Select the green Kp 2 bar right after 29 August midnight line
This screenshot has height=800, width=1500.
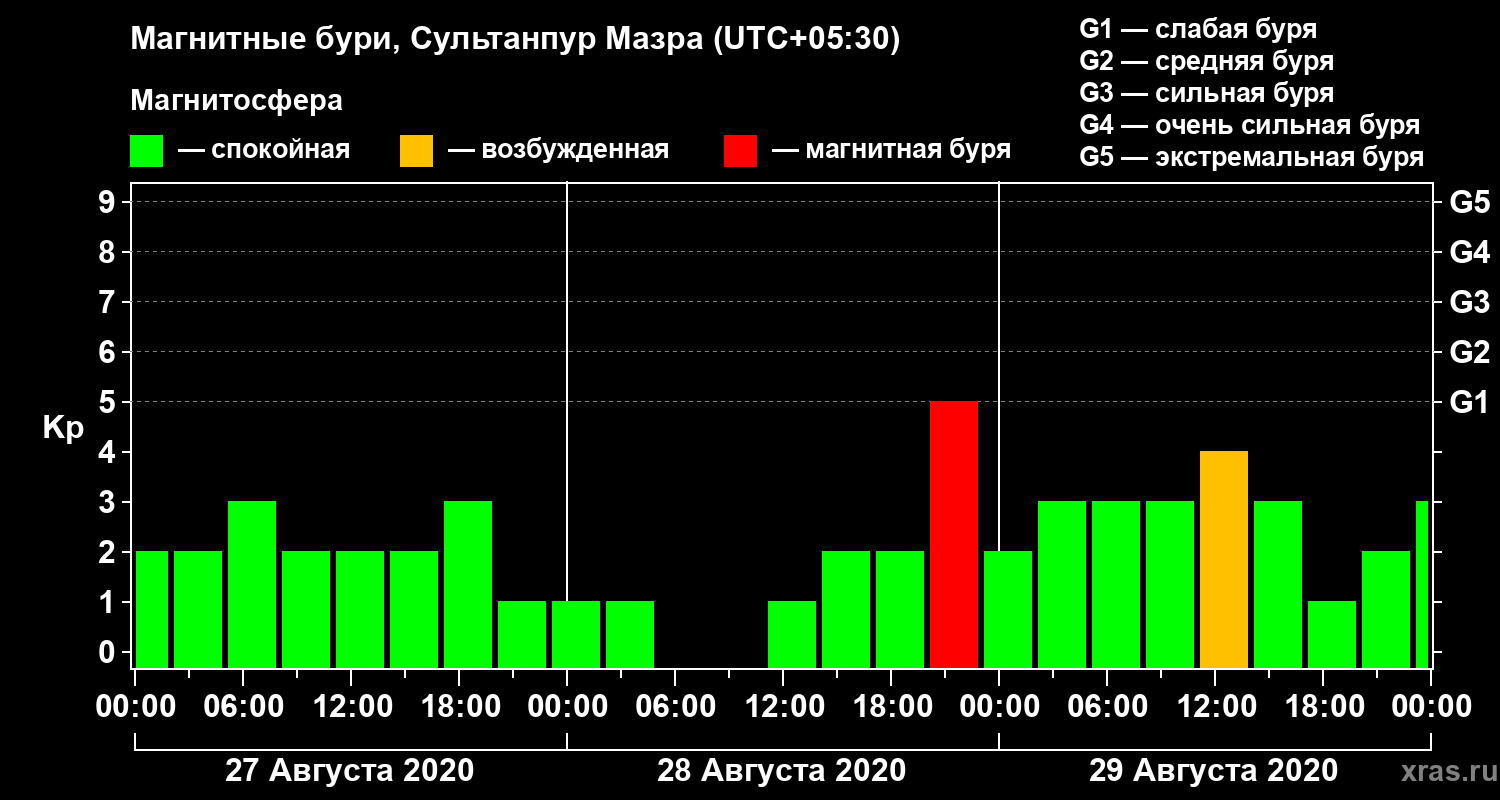(1008, 609)
